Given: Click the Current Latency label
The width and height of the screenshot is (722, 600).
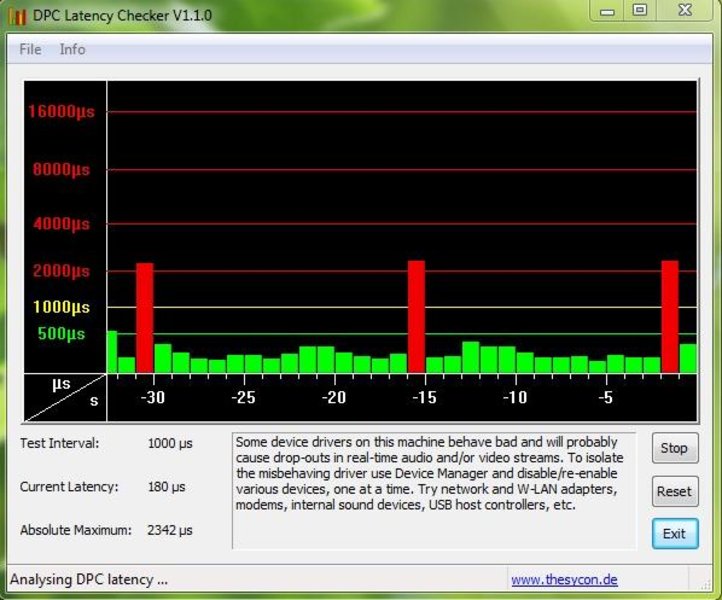Looking at the screenshot, I should pos(69,487).
